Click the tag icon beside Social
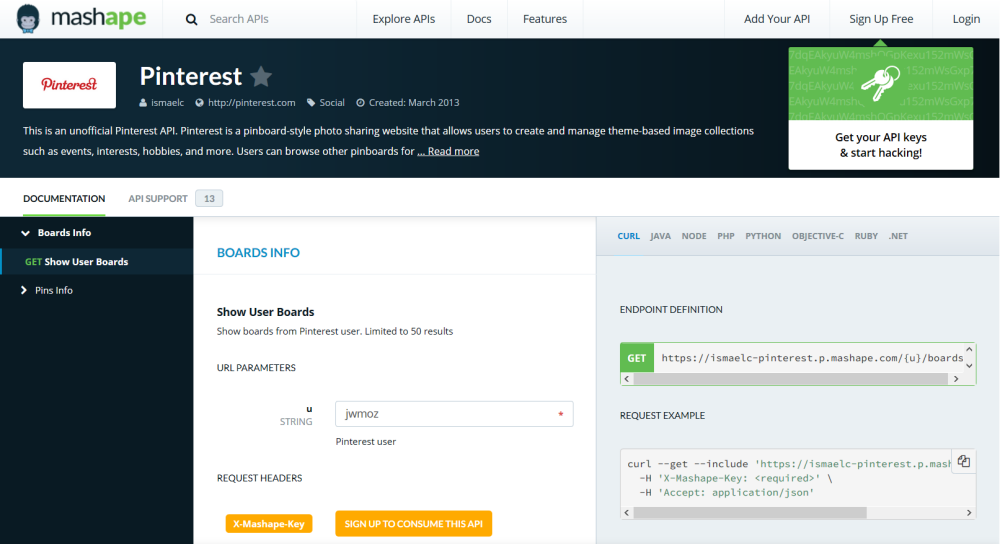 tap(311, 103)
